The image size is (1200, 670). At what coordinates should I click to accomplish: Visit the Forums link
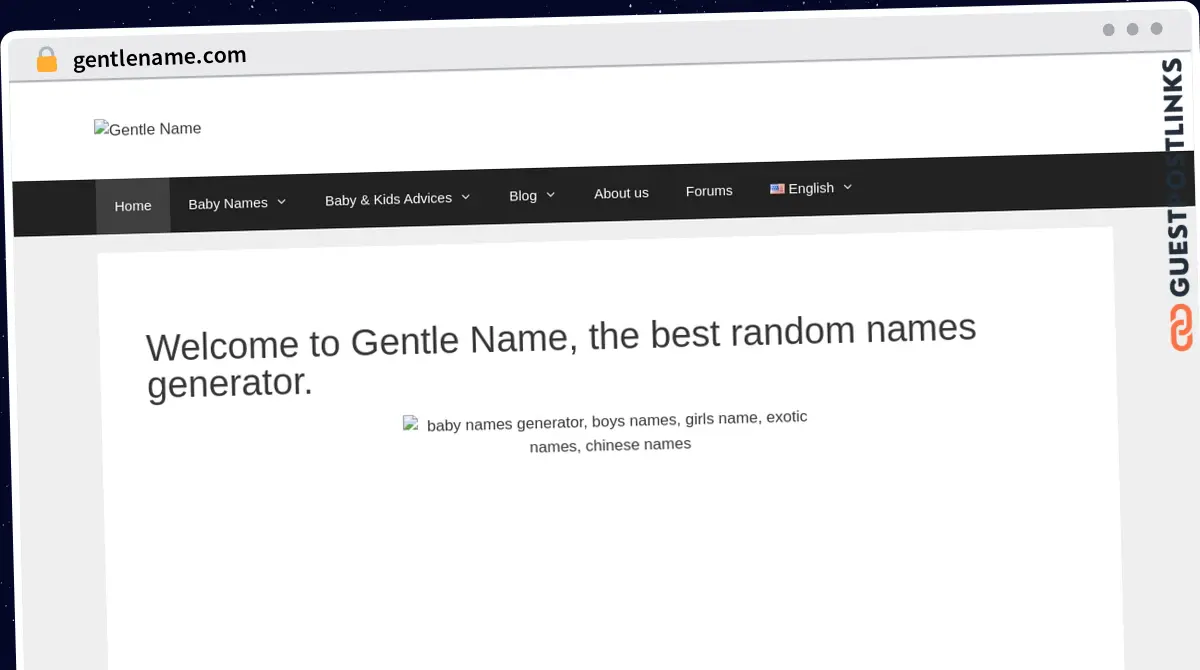point(709,191)
